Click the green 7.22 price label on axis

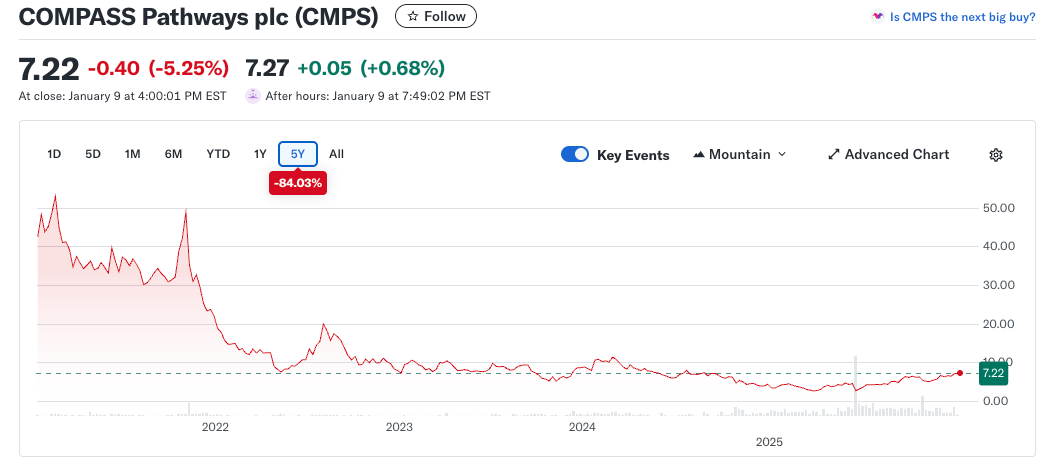(x=993, y=373)
